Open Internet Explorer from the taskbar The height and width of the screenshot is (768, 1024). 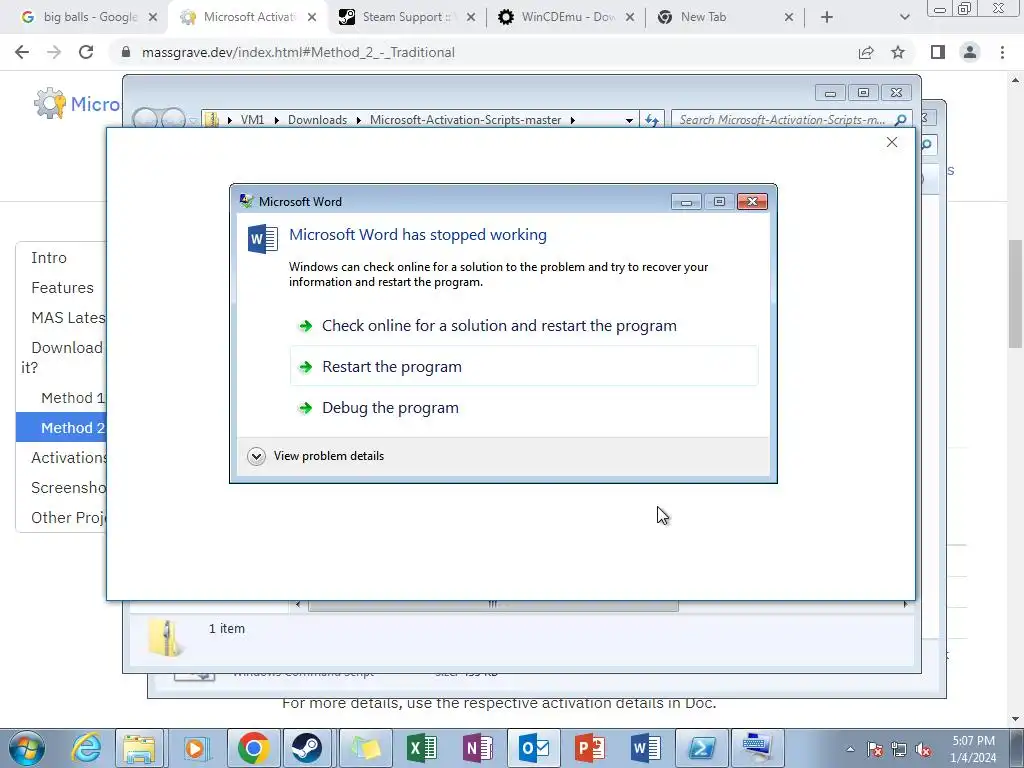coord(86,748)
